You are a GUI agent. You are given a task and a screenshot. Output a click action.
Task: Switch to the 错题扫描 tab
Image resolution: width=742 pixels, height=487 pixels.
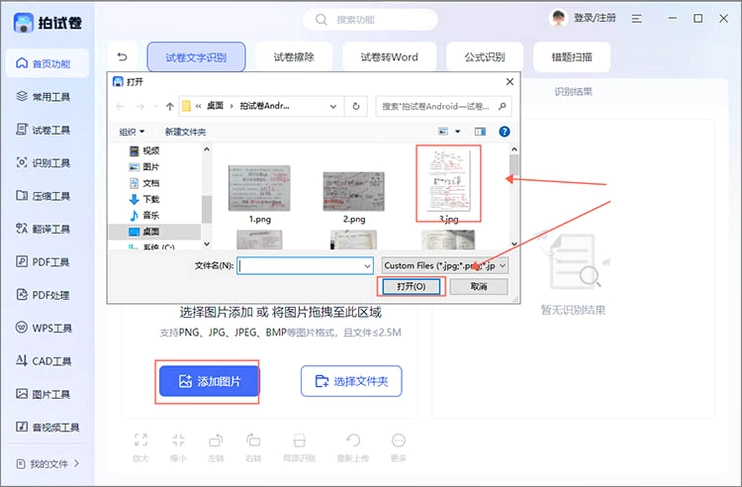pyautogui.click(x=572, y=57)
